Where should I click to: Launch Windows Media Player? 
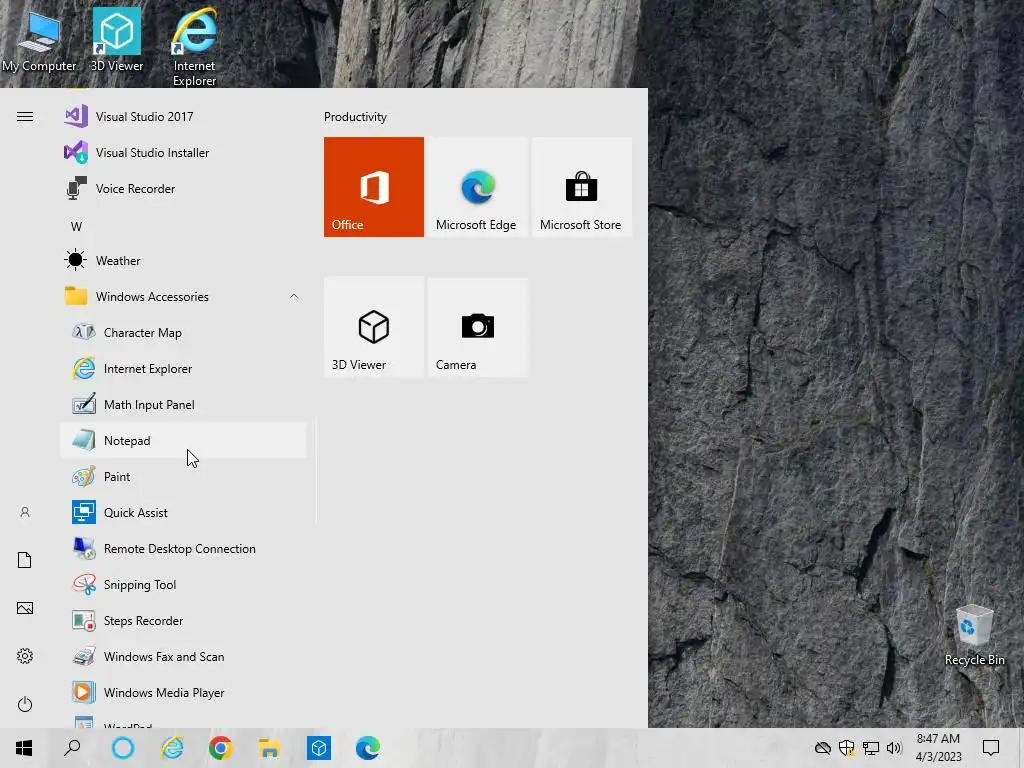183,692
